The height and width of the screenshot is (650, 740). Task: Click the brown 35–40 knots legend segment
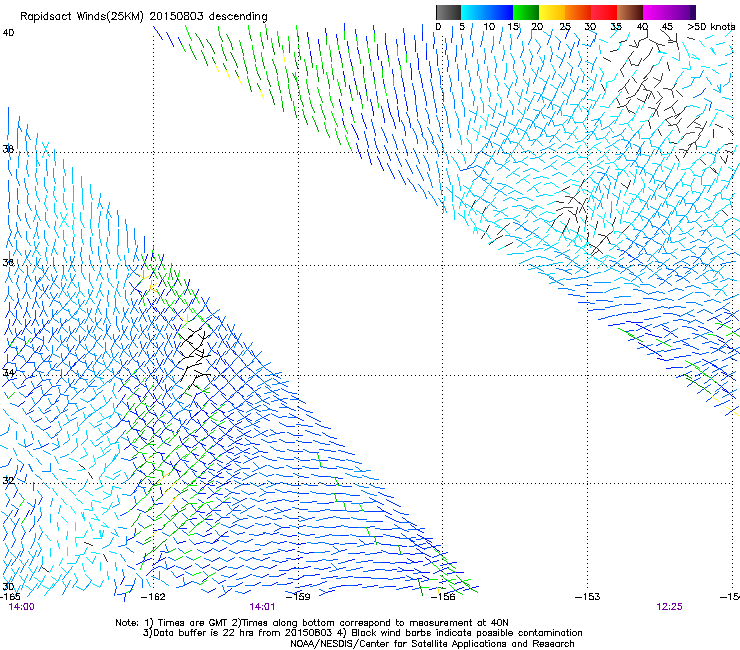(630, 12)
